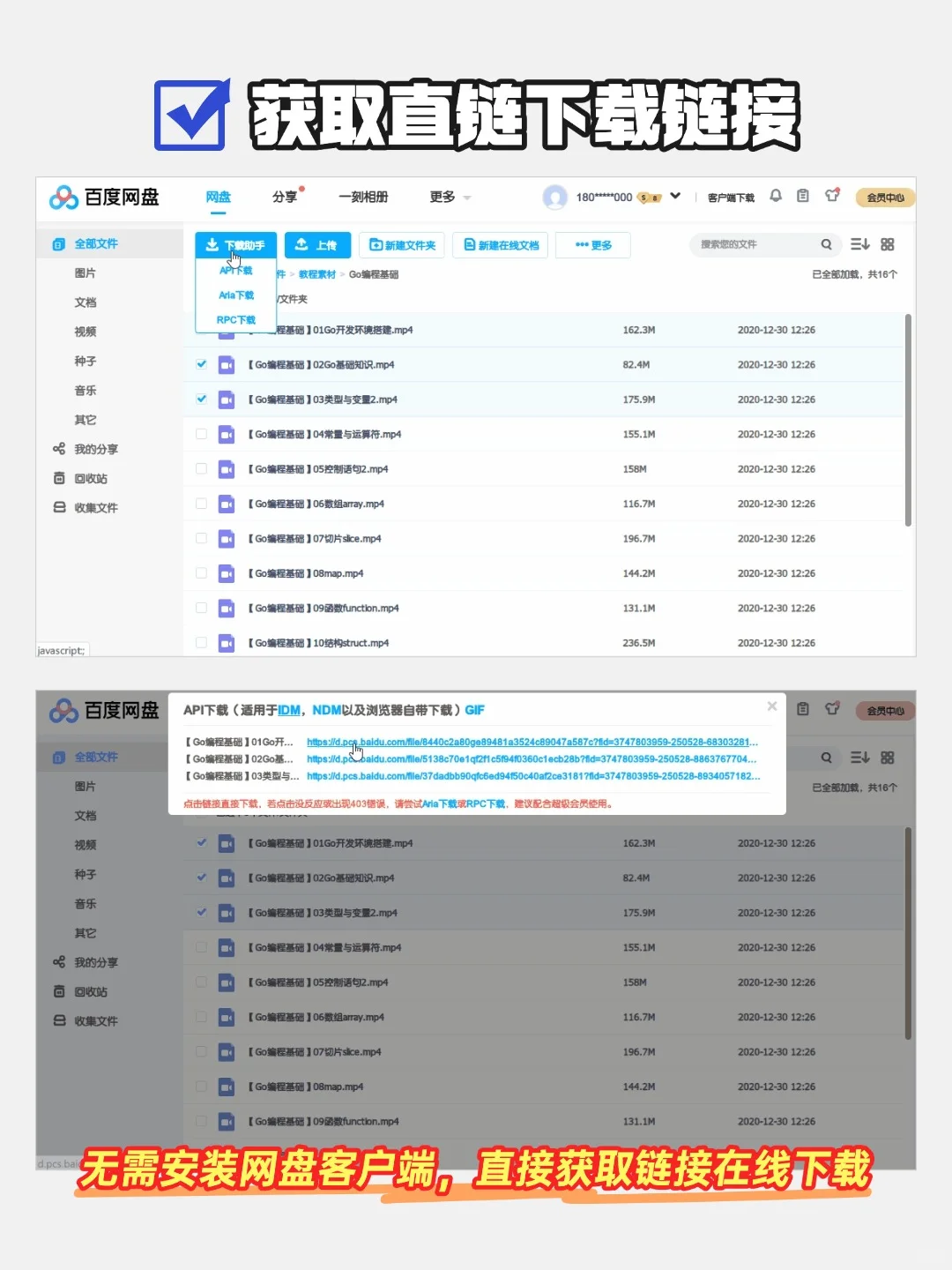Click Baidu Netdisk logo in top screenshot
952x1270 pixels.
(x=104, y=198)
